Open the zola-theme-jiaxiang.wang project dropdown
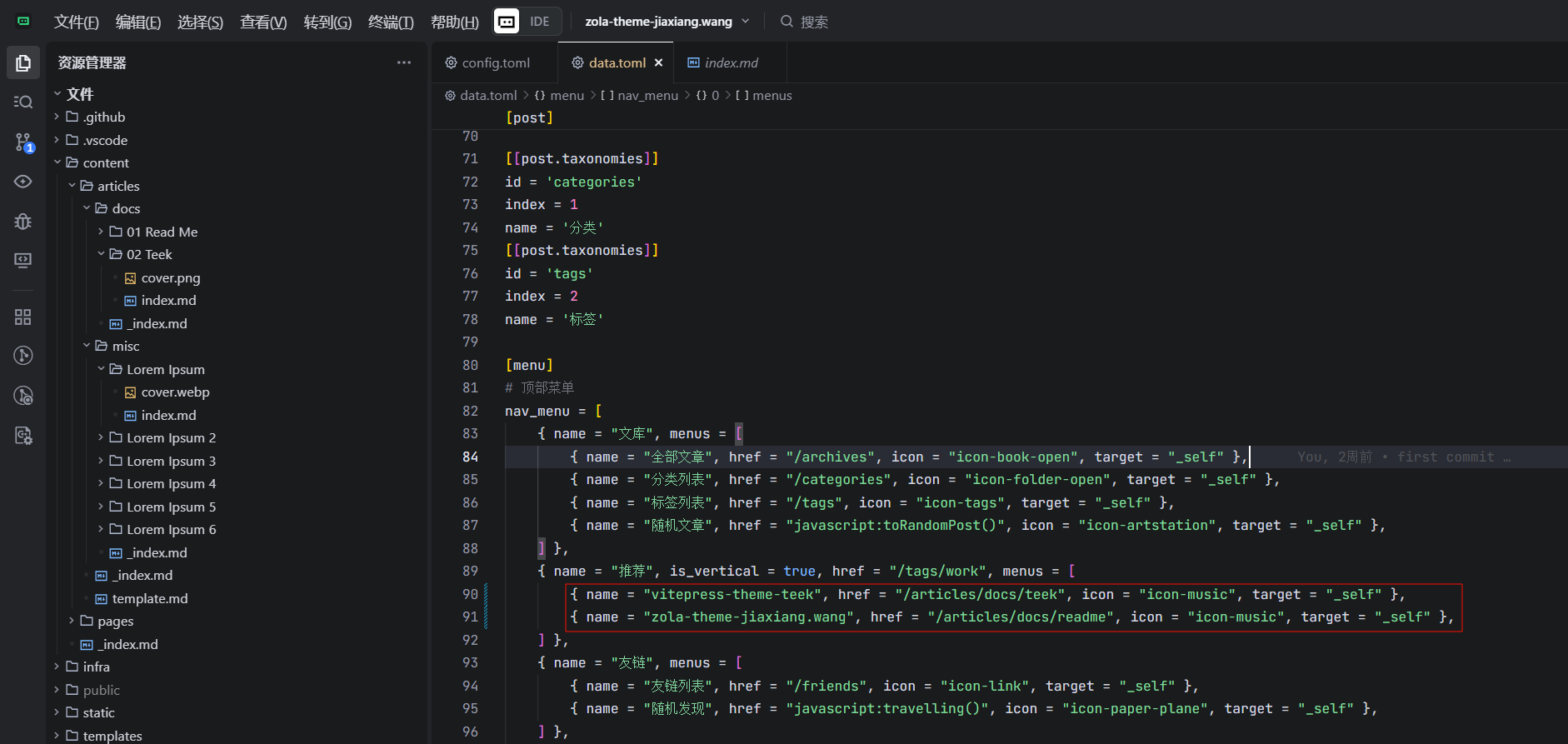The height and width of the screenshot is (744, 1568). 667,22
